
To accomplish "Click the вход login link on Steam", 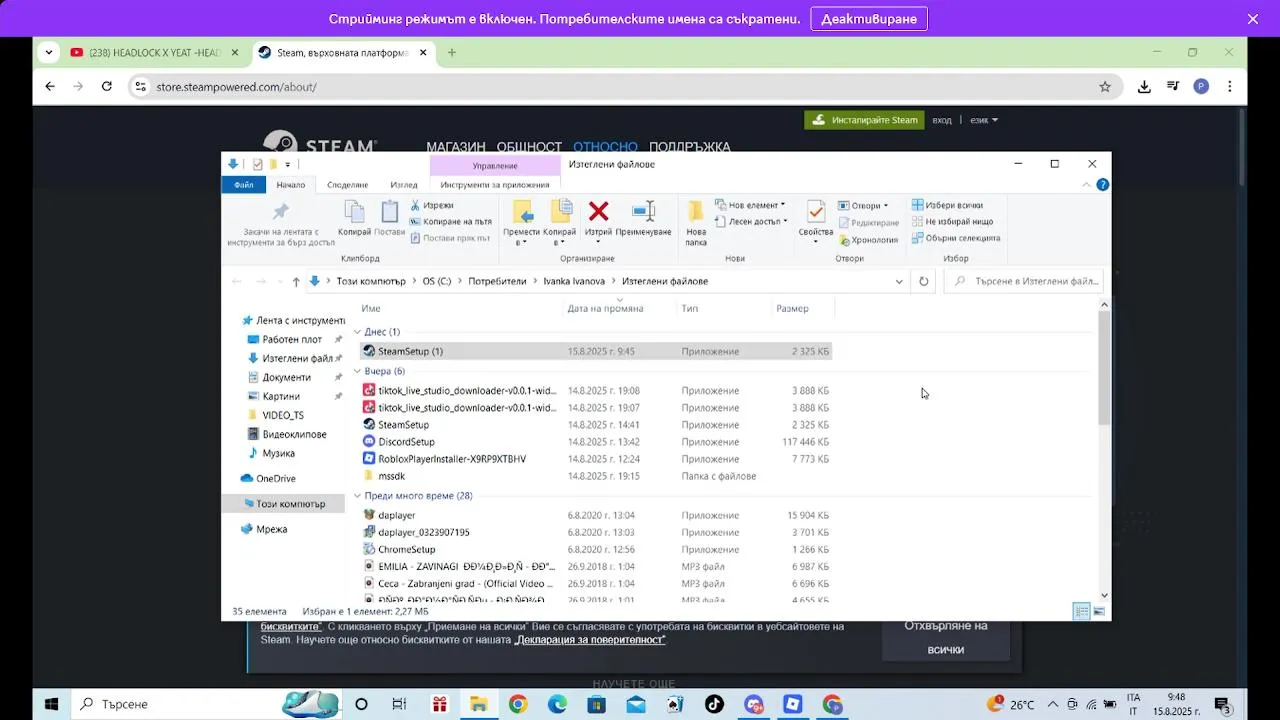I will (x=942, y=120).
